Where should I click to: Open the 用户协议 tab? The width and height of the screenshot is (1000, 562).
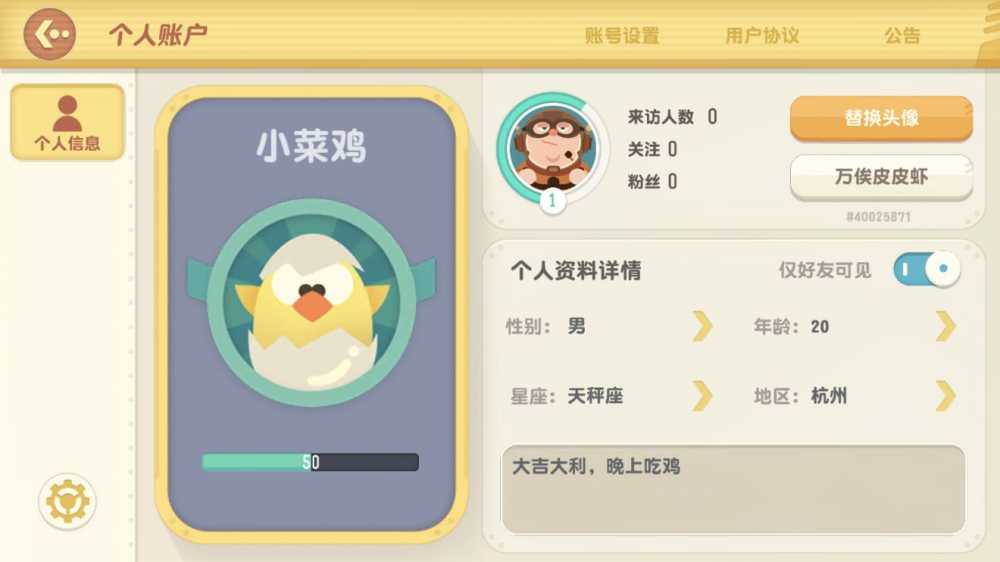pyautogui.click(x=762, y=36)
